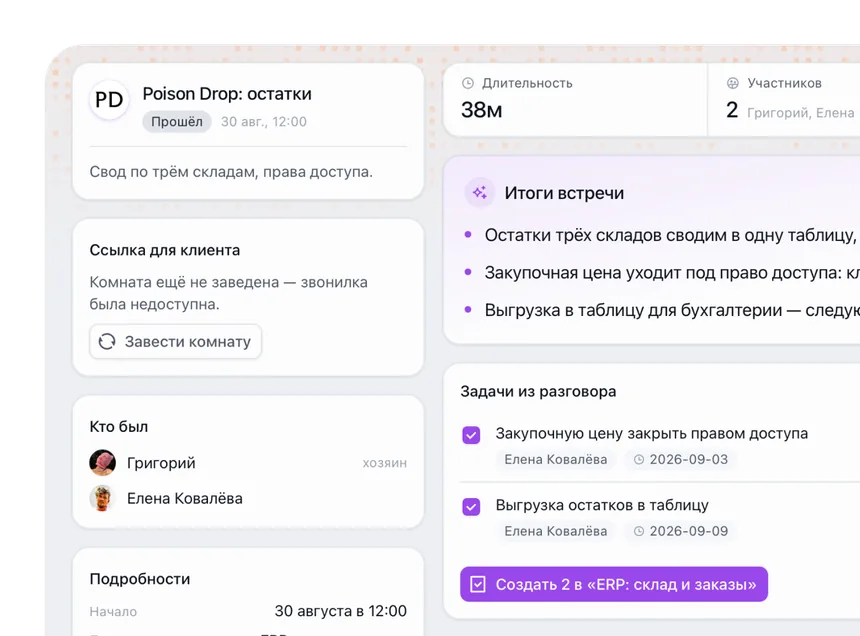Click description Свод по трём складам

click(x=231, y=172)
